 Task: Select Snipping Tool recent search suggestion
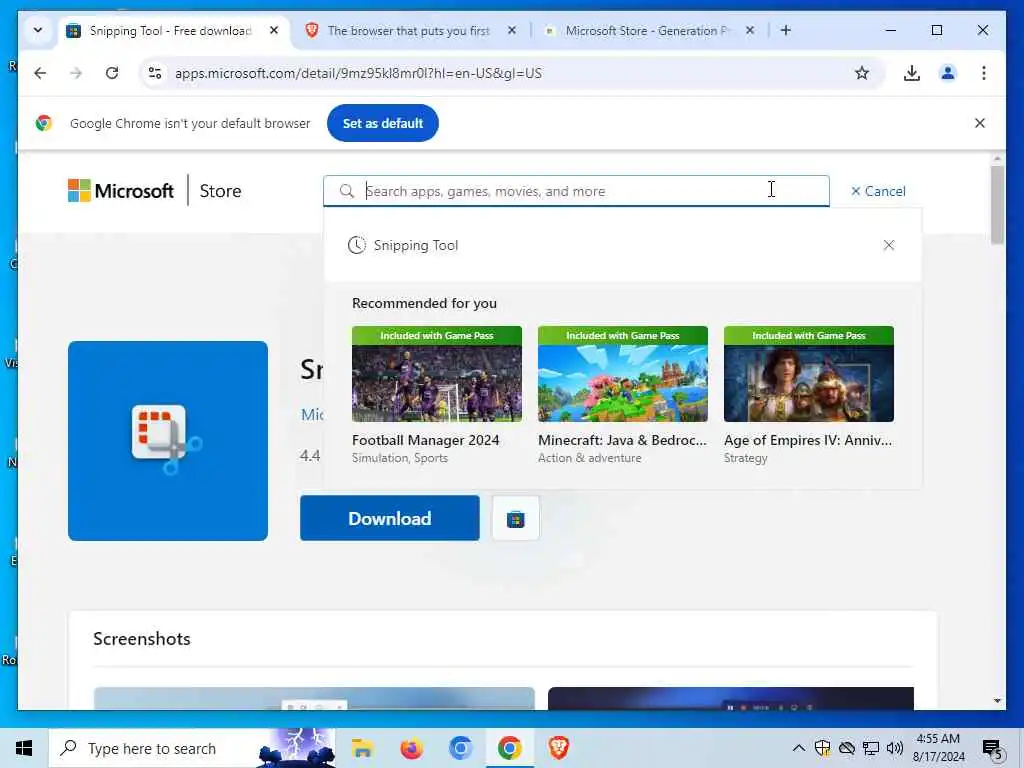[x=416, y=245]
